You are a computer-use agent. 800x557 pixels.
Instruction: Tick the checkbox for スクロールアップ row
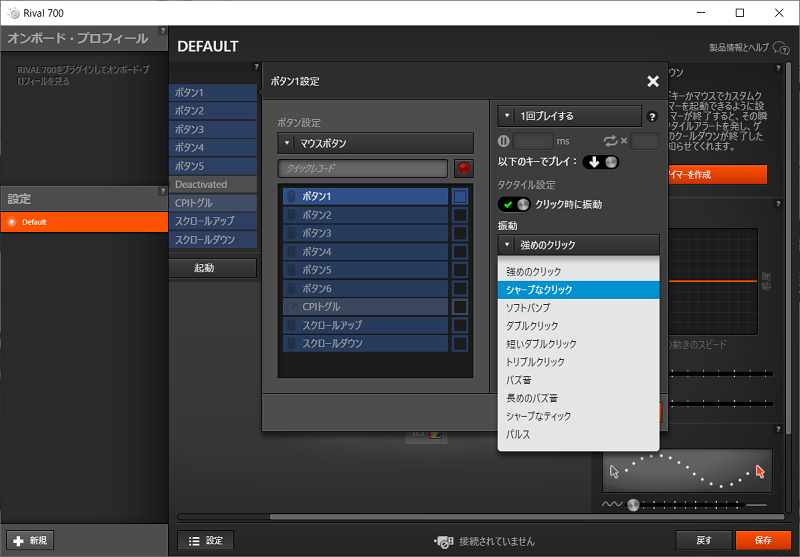tap(460, 325)
